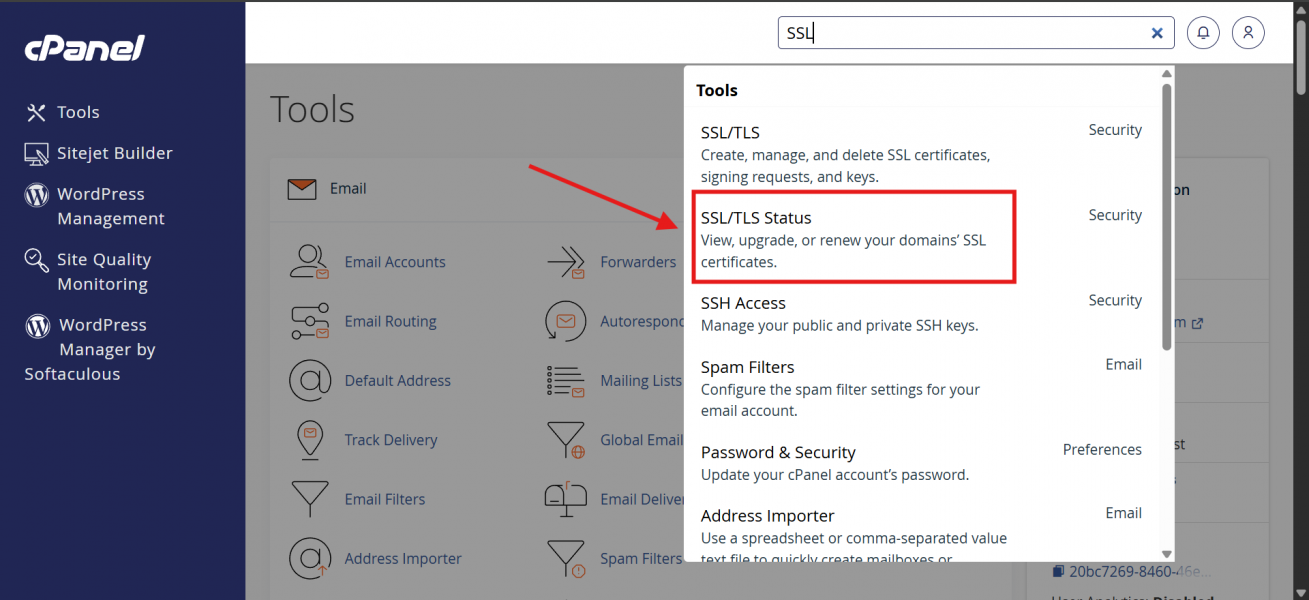Open Track Delivery link
The height and width of the screenshot is (600, 1309).
pyautogui.click(x=391, y=439)
